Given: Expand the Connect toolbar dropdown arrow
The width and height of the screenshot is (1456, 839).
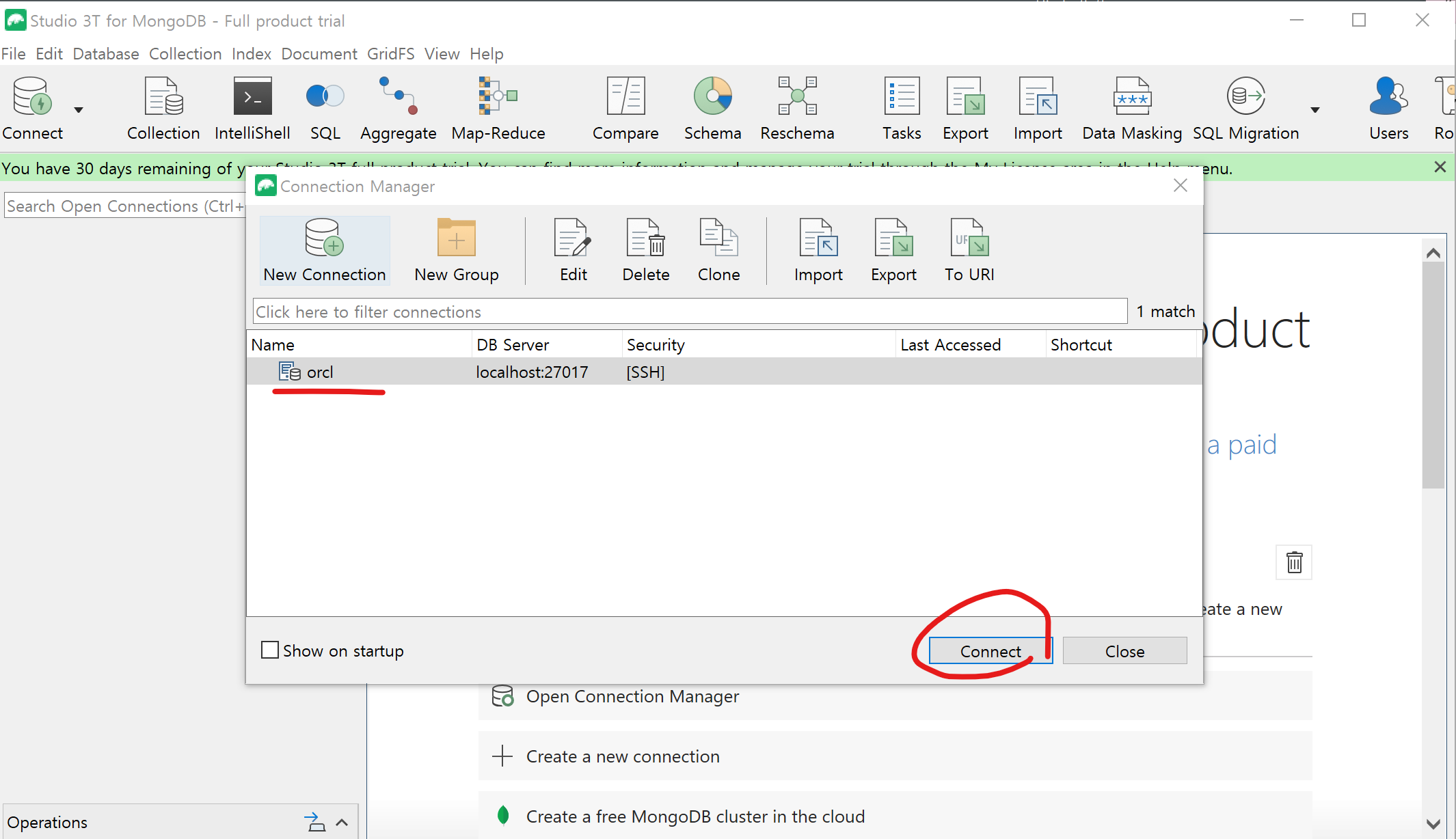Looking at the screenshot, I should (79, 110).
